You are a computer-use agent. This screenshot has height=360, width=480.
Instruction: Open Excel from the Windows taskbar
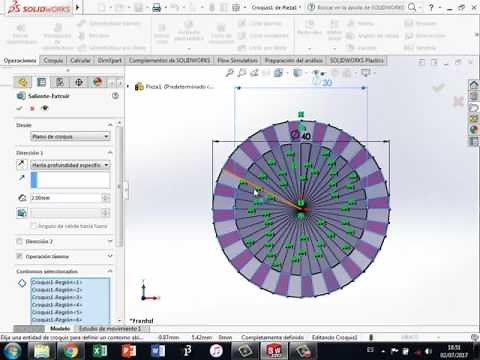[x=99, y=351]
